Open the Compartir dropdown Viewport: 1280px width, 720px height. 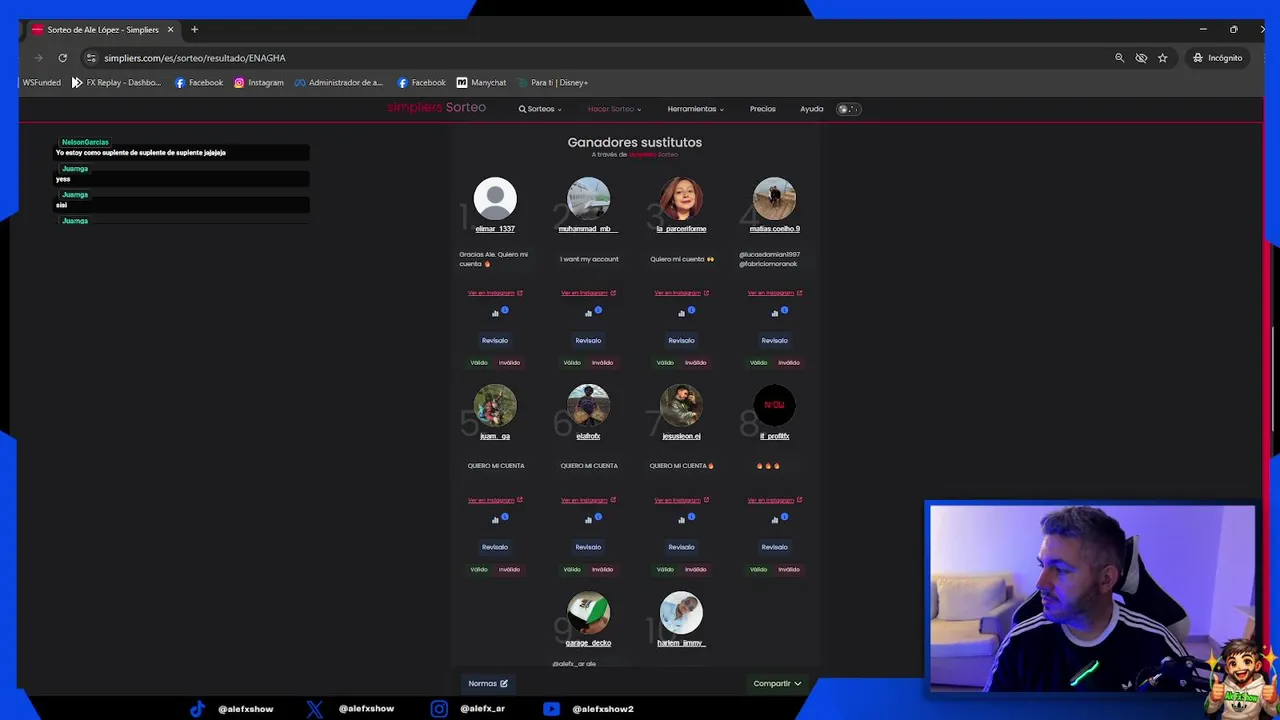tap(777, 684)
